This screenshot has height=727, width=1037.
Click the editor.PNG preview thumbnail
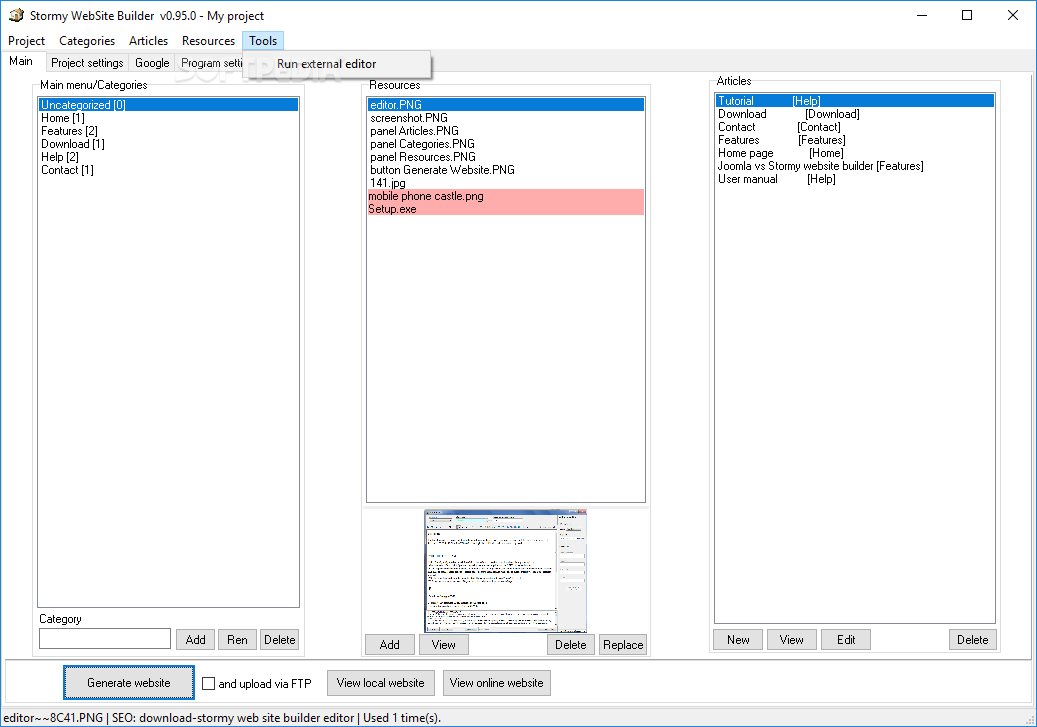pos(506,571)
